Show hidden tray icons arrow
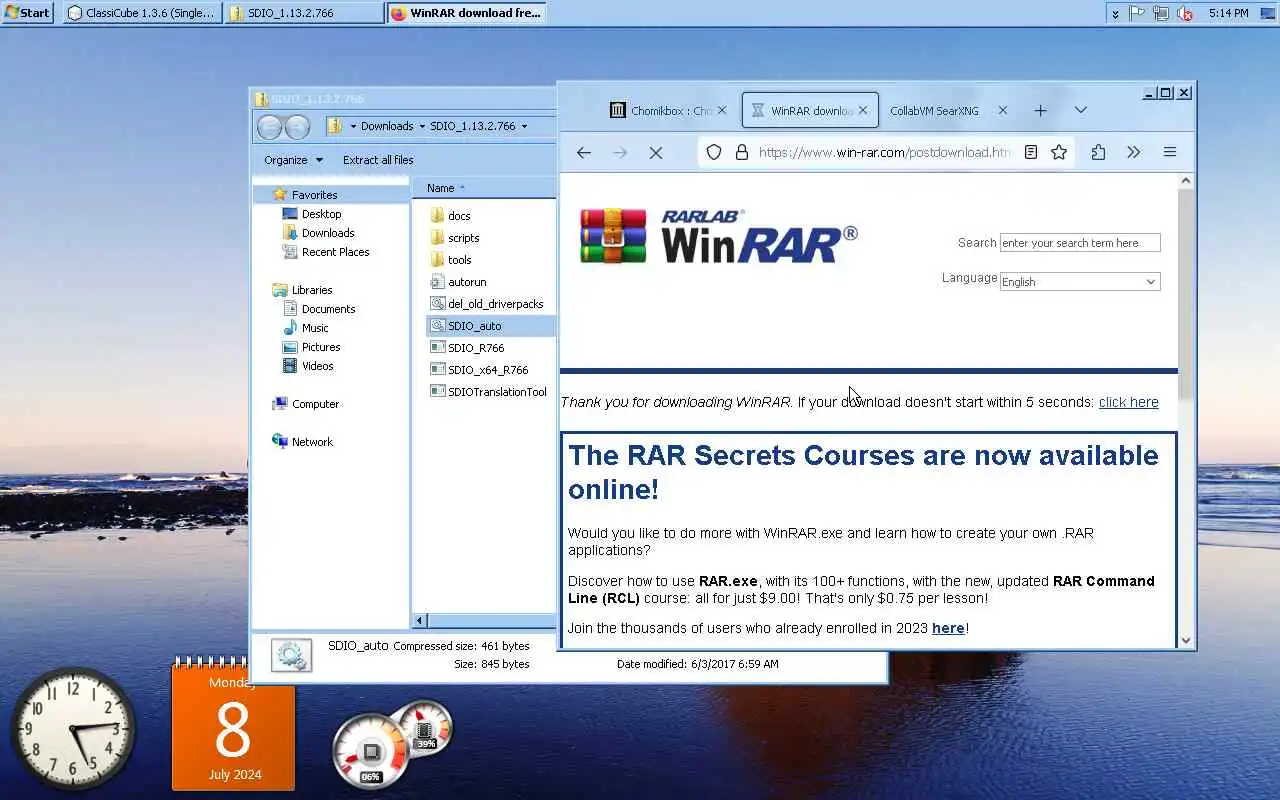This screenshot has height=800, width=1280. (x=1115, y=13)
